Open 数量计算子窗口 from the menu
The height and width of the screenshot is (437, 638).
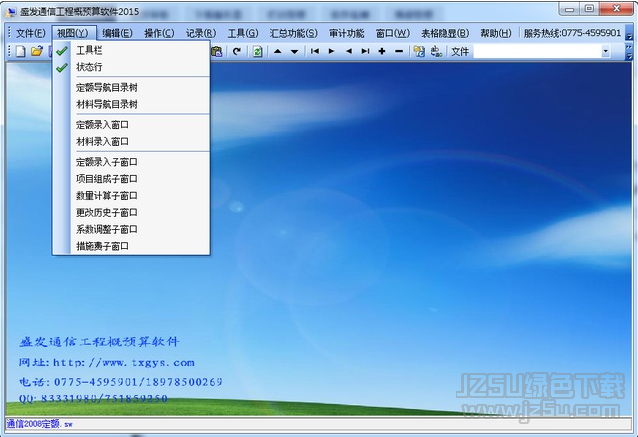click(x=131, y=196)
